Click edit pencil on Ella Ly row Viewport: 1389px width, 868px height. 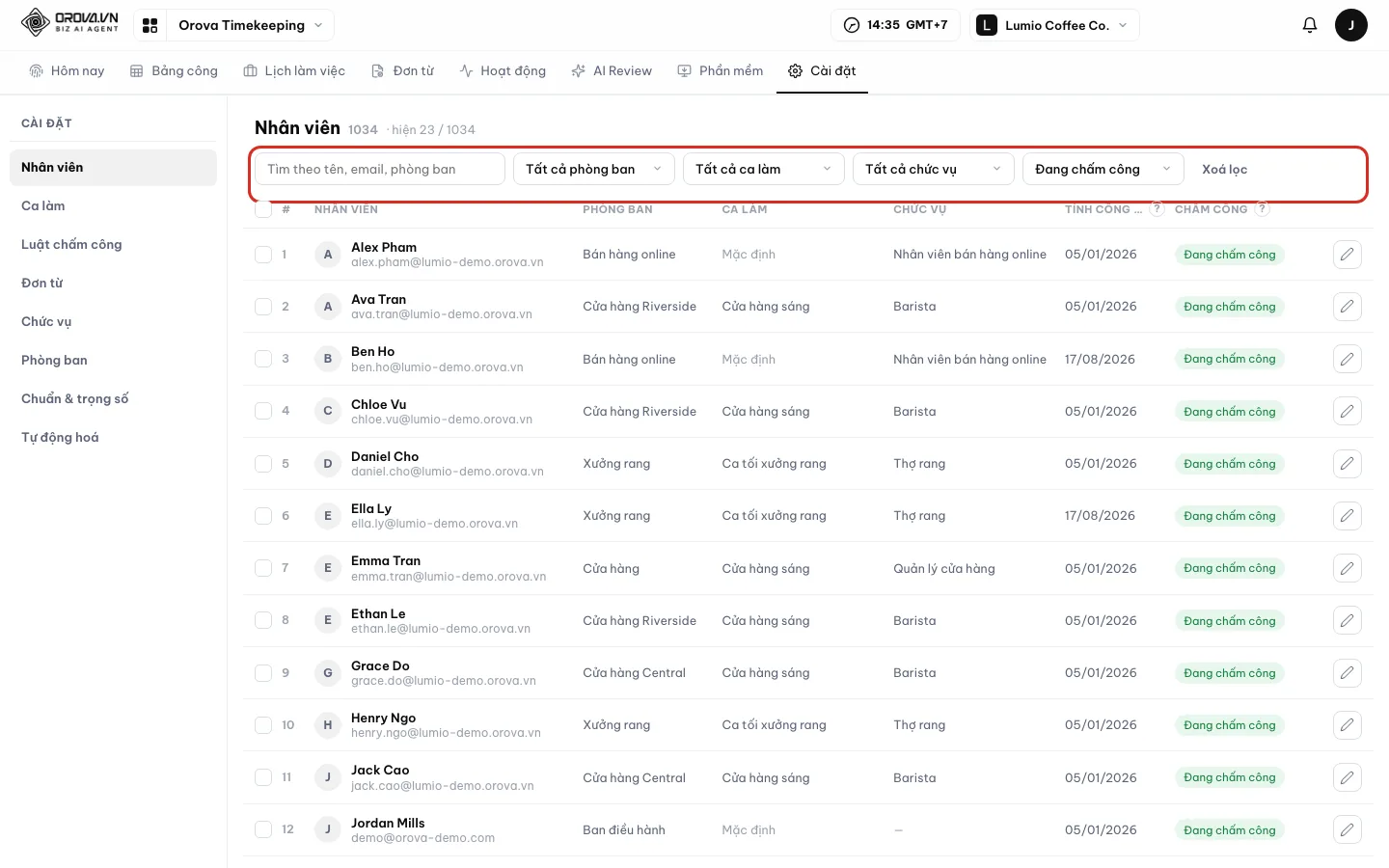pyautogui.click(x=1347, y=516)
